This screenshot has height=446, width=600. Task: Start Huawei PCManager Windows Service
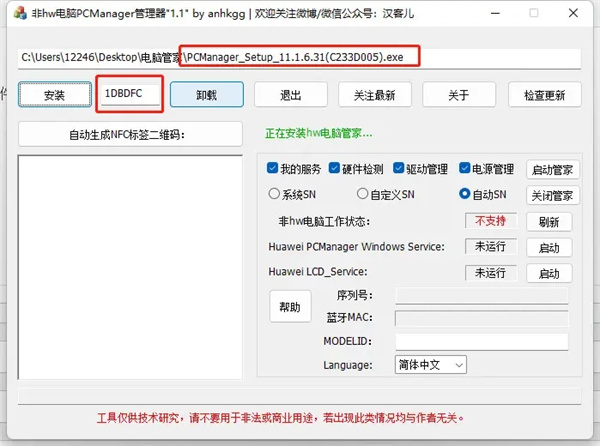tap(549, 247)
